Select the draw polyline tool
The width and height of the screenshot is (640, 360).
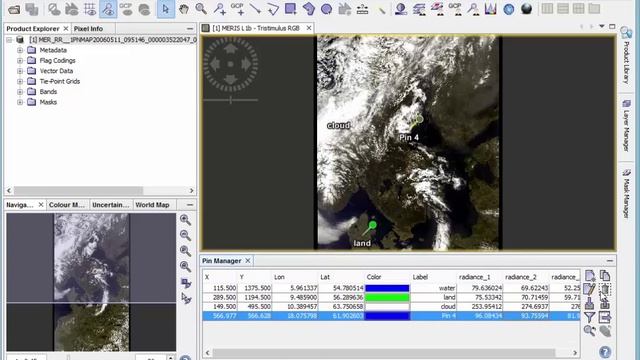tap(273, 9)
